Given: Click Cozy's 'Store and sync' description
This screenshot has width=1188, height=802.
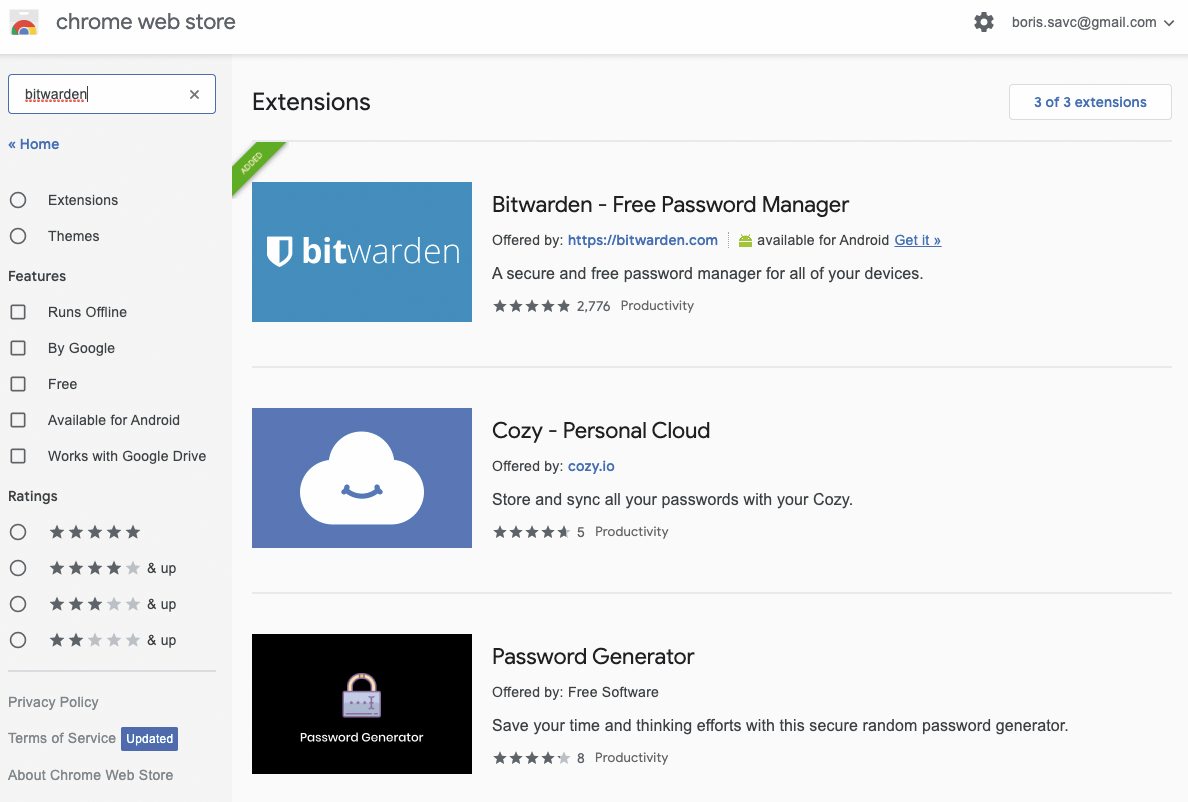Looking at the screenshot, I should point(672,499).
